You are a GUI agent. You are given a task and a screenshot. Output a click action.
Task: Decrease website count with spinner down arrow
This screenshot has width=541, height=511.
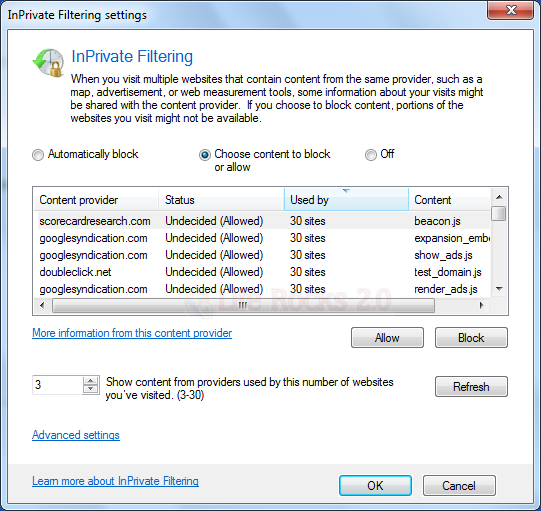[91, 389]
